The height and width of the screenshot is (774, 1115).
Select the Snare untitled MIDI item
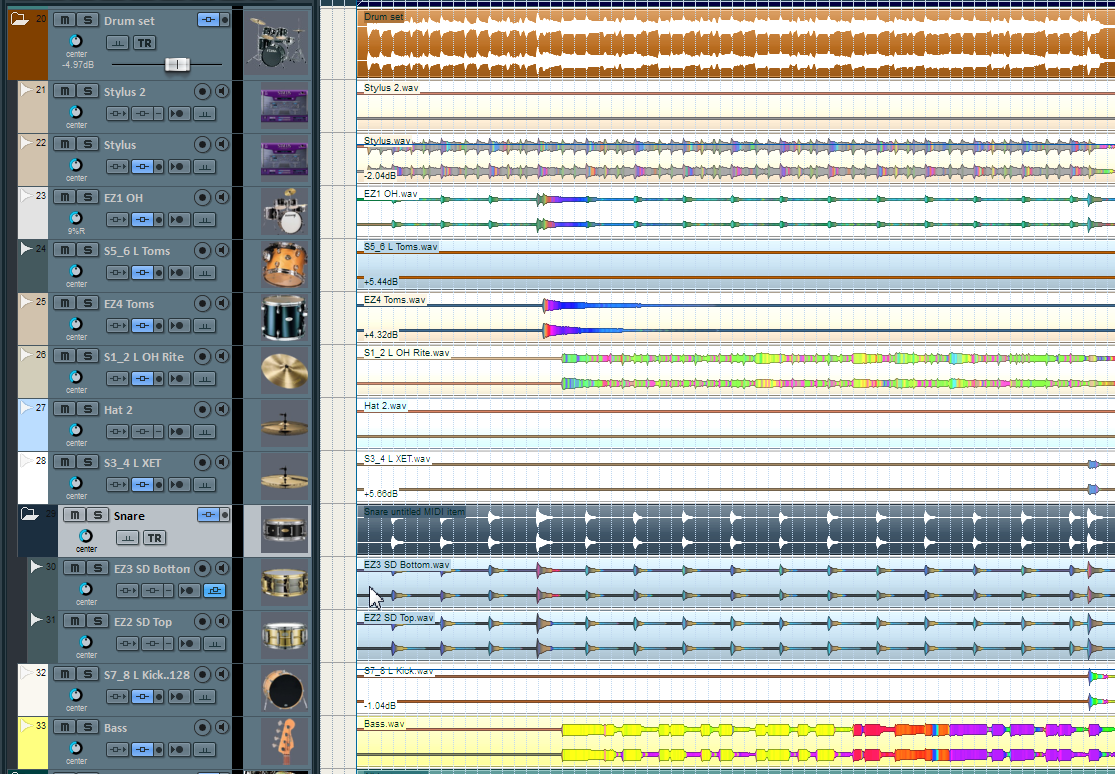[x=735, y=530]
